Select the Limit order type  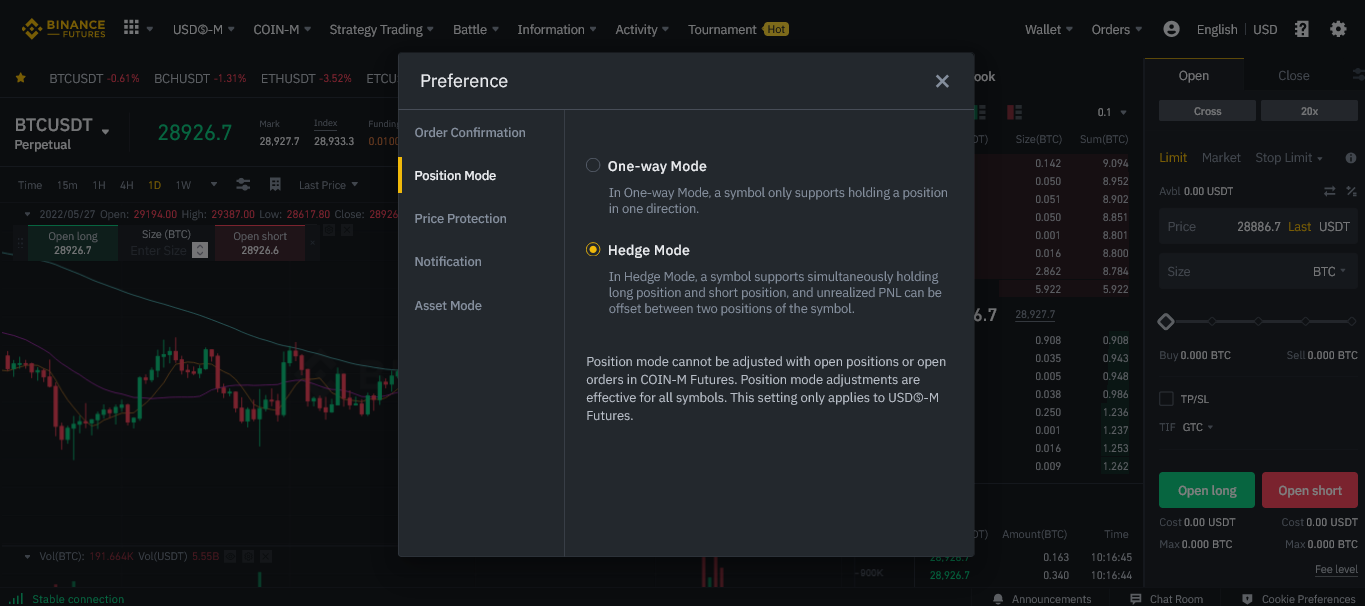(x=1173, y=158)
